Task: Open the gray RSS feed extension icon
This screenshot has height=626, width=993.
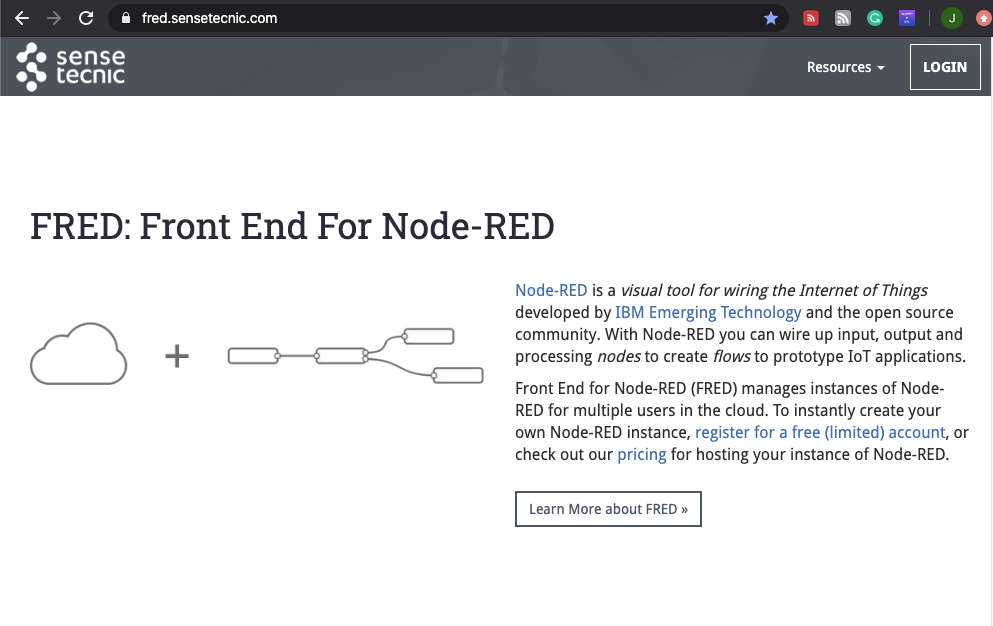Action: [x=842, y=18]
